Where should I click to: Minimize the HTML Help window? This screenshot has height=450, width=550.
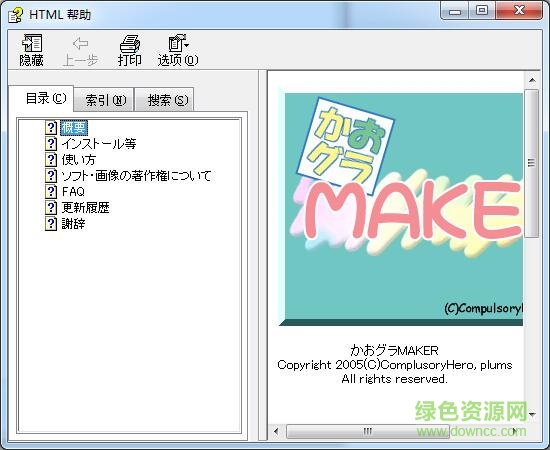455,11
